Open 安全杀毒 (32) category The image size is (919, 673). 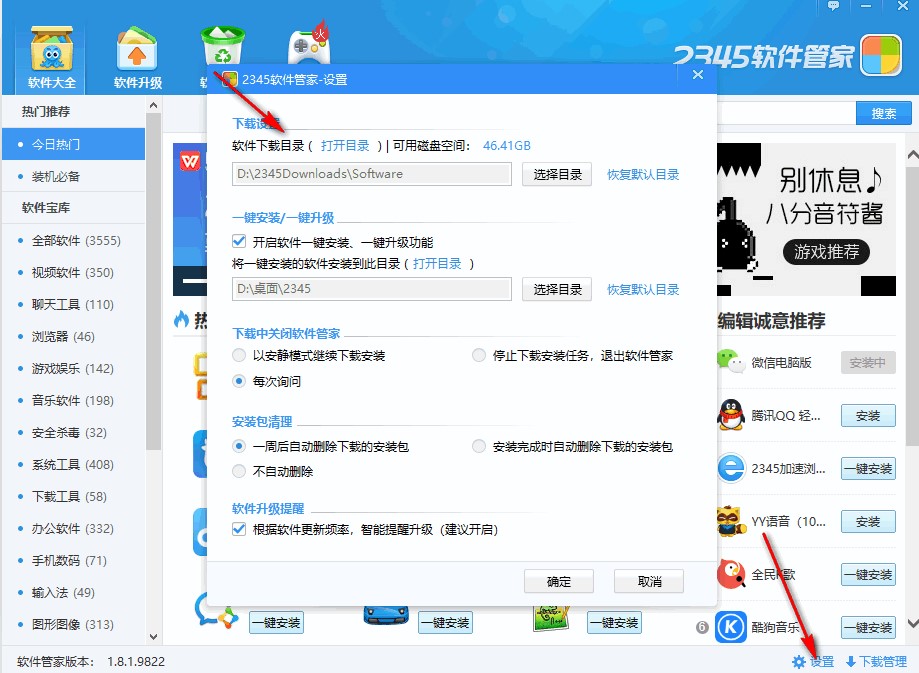point(73,433)
